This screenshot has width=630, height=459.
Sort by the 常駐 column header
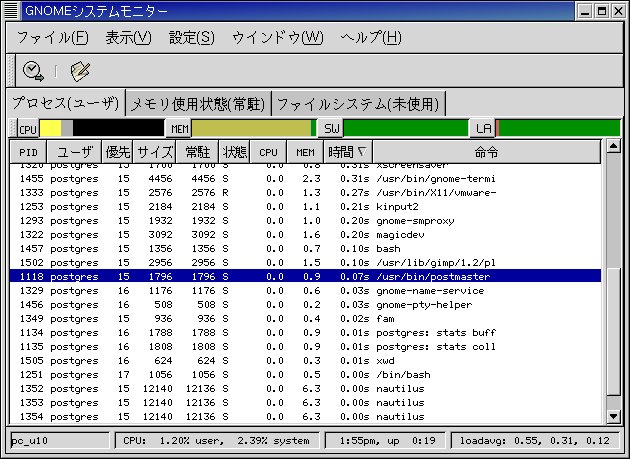tap(197, 152)
